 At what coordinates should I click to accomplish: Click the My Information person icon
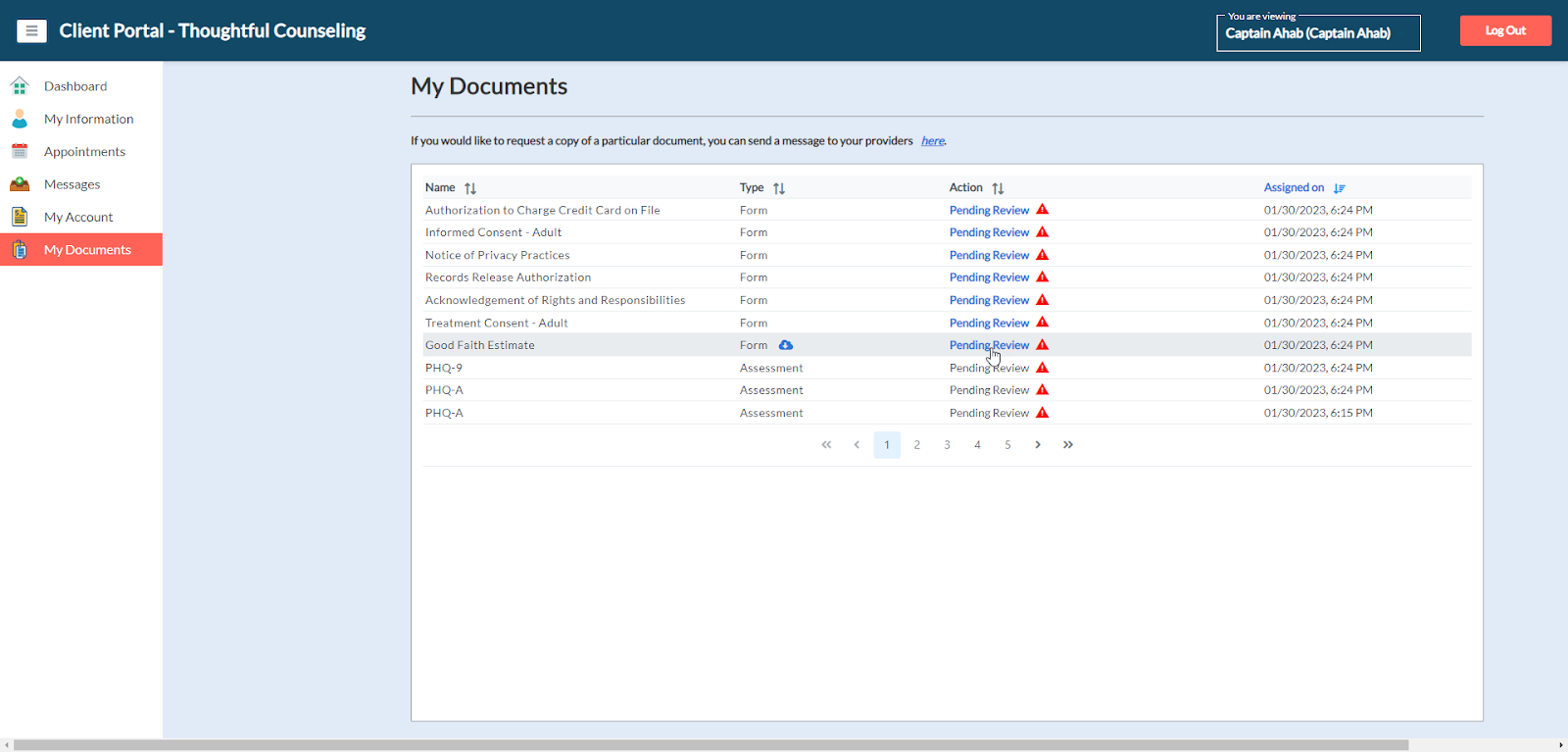click(20, 119)
